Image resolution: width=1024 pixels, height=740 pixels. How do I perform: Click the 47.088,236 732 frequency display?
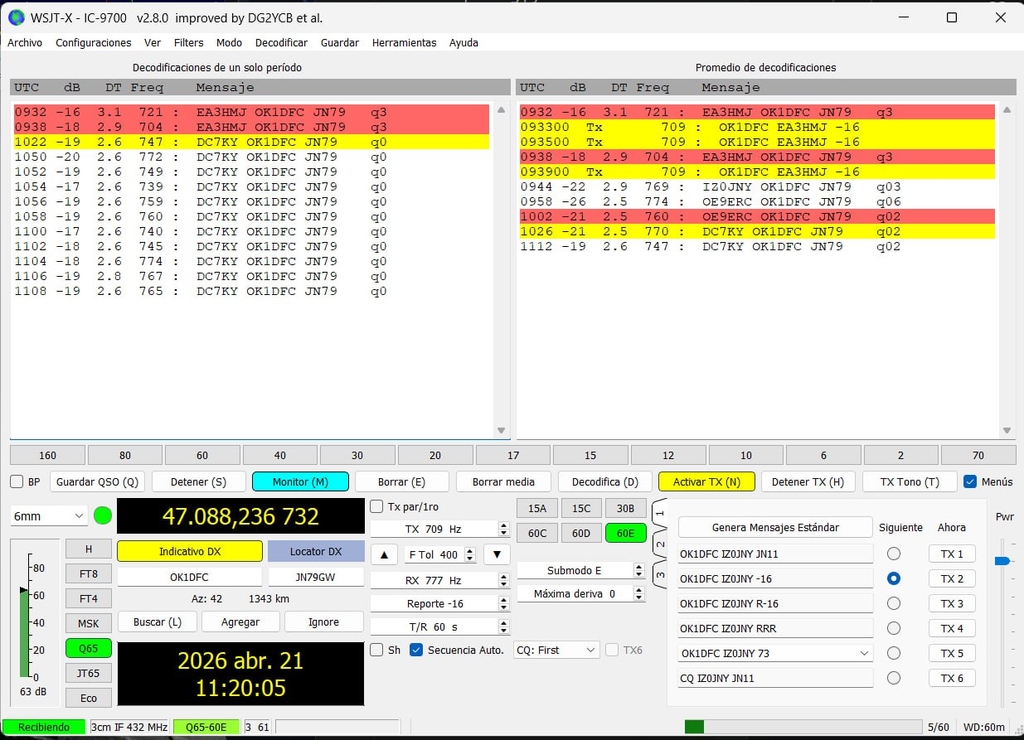tap(241, 516)
